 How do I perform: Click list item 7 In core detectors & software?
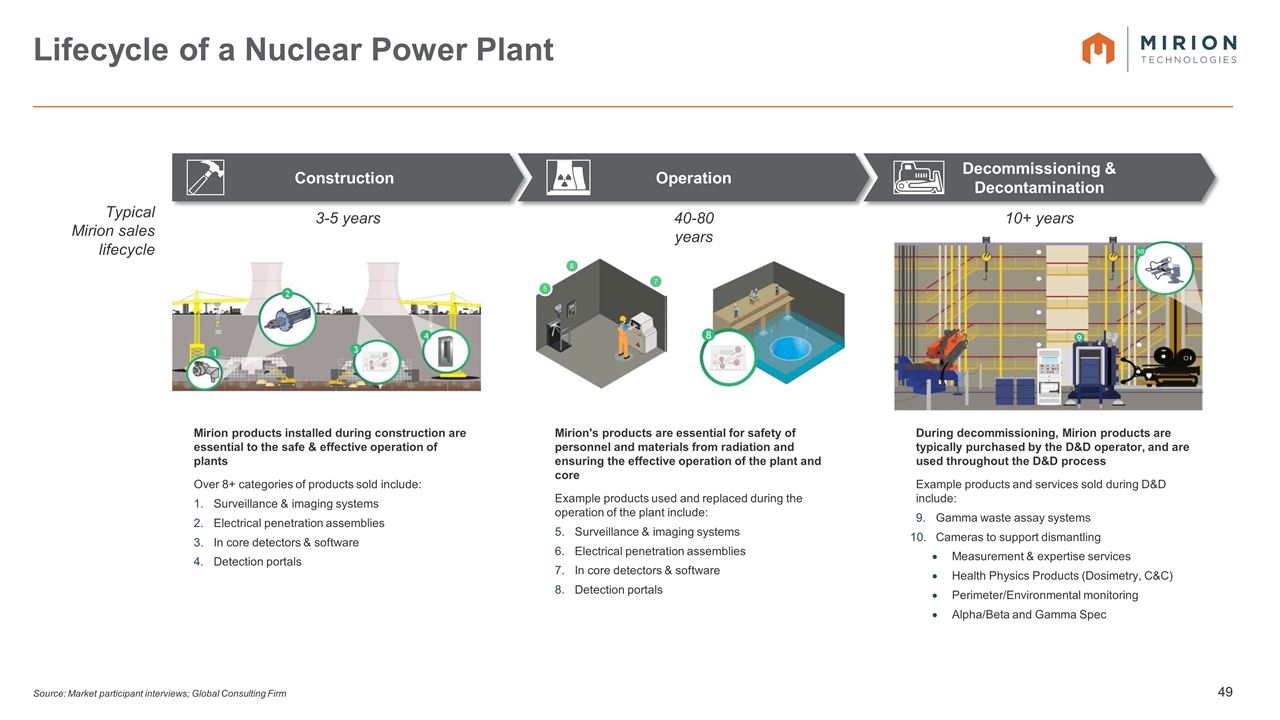tap(637, 570)
